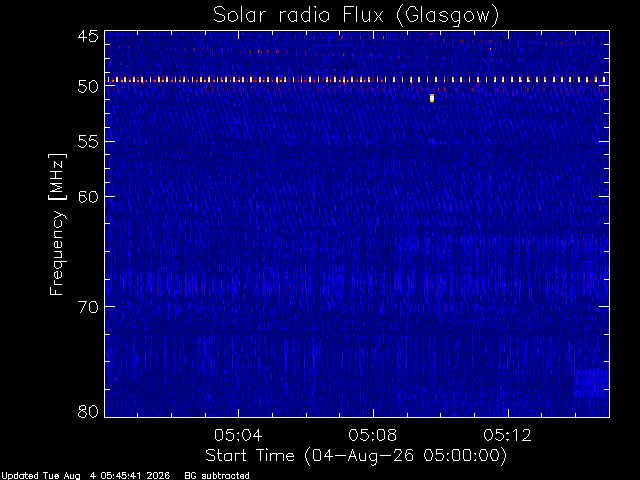Click the 'Frequency [MHz]' vertical axis title
This screenshot has width=640, height=480.
[x=57, y=224]
